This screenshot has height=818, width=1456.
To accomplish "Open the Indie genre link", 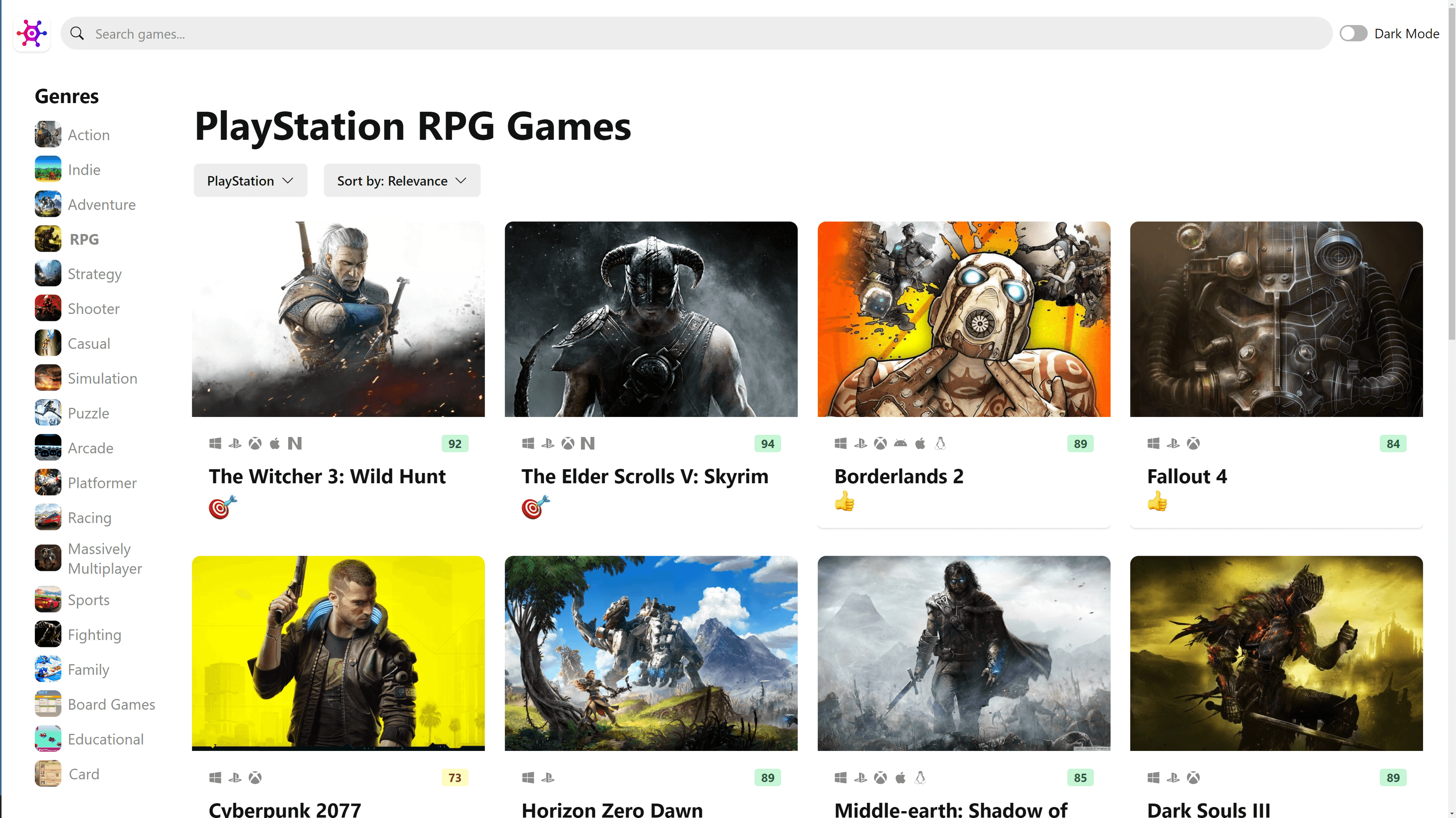I will click(84, 169).
